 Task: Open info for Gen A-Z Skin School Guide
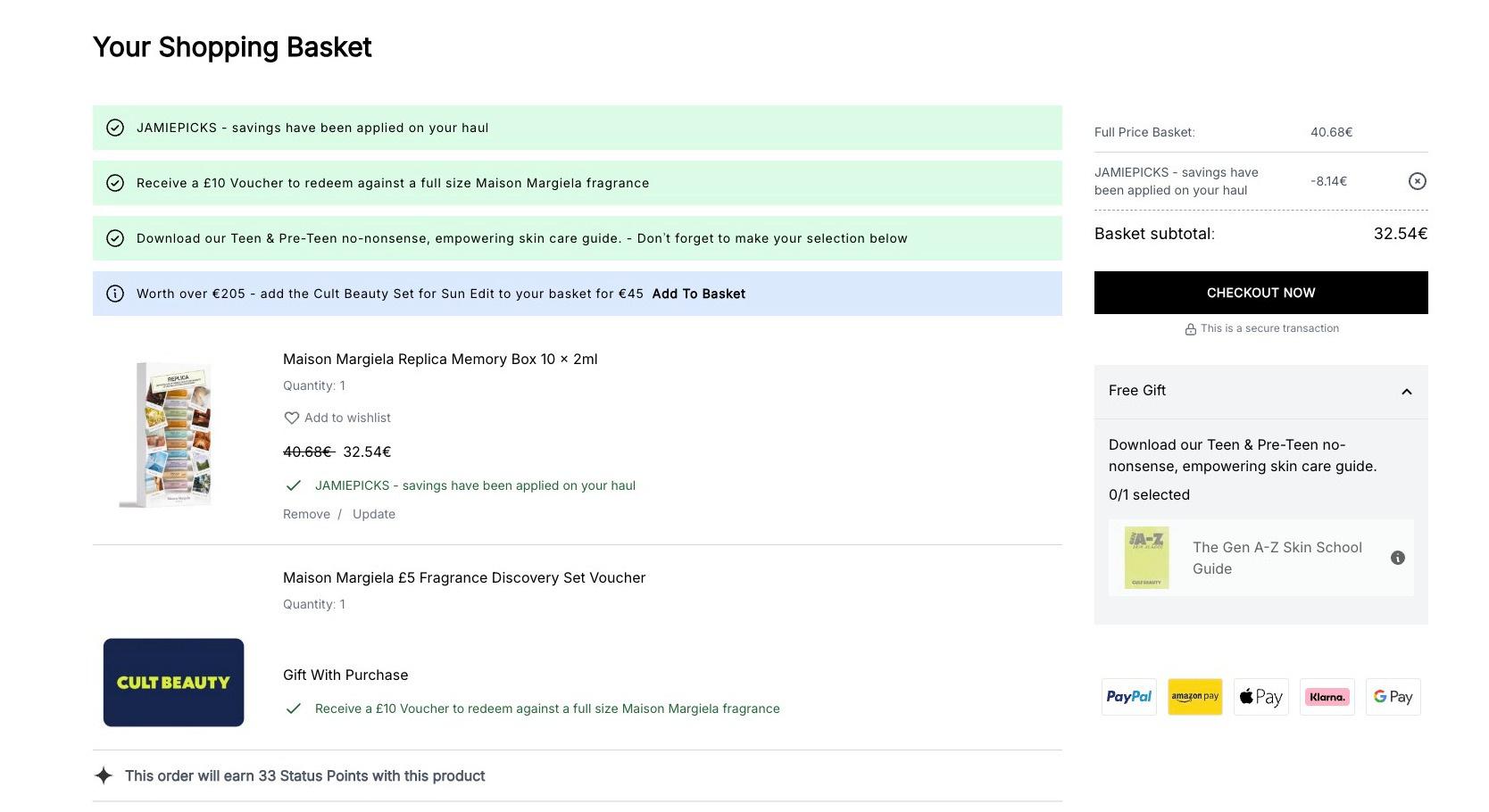(1397, 558)
